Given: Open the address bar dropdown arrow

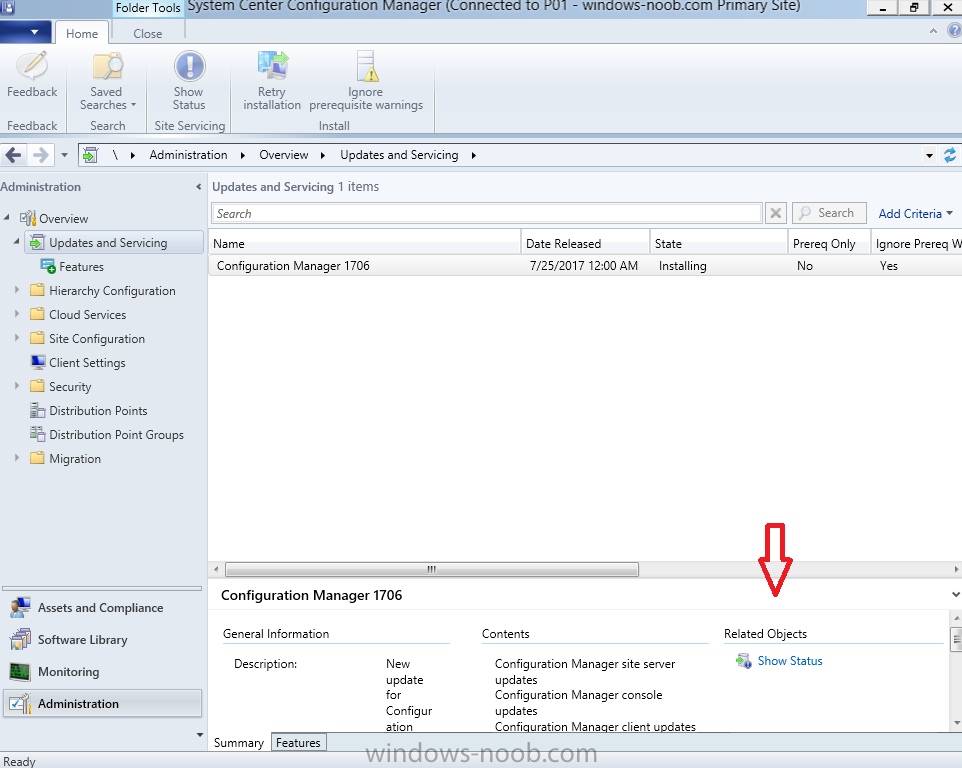Looking at the screenshot, I should [929, 156].
